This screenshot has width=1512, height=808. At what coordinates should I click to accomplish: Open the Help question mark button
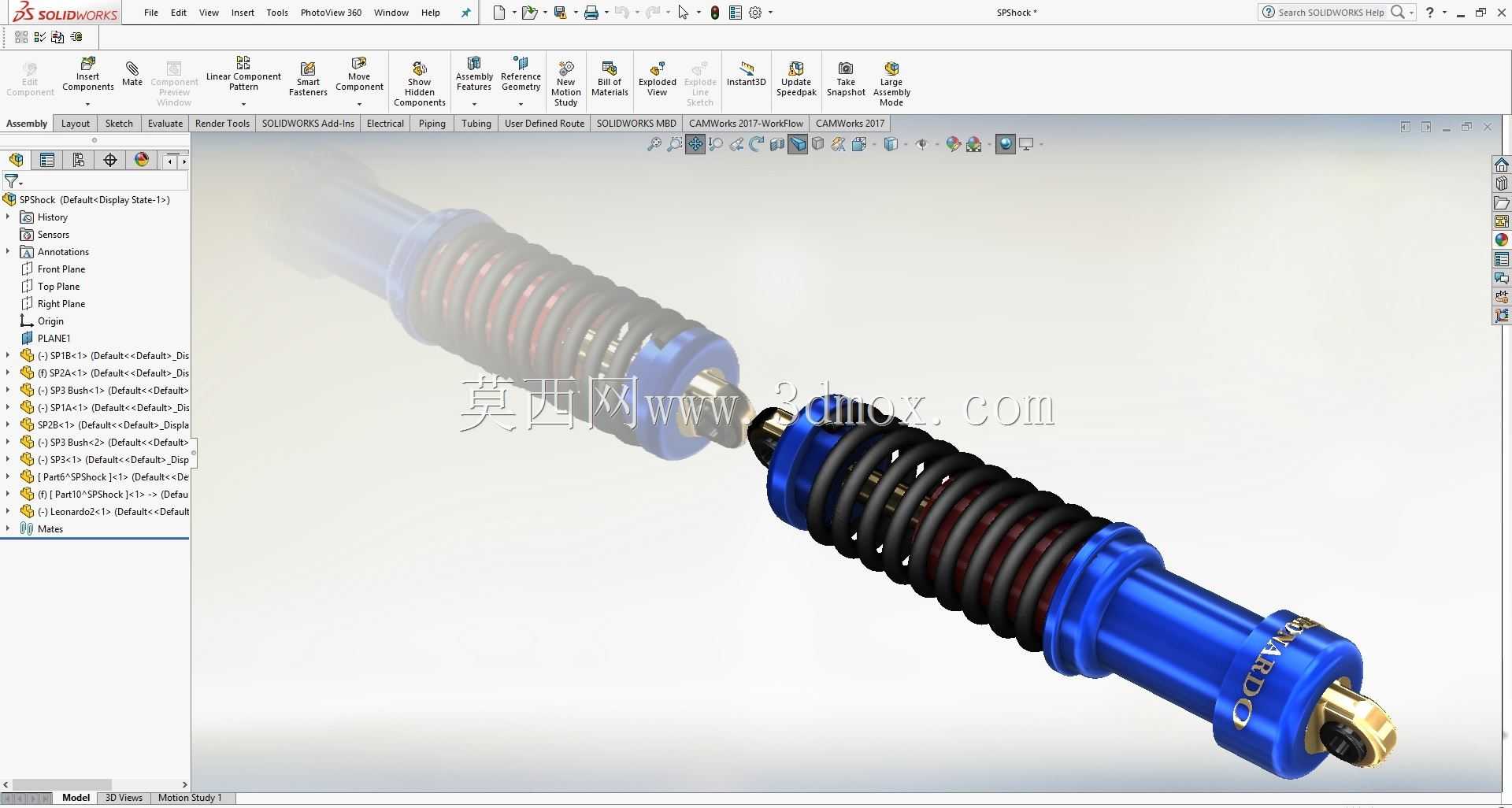coord(1430,13)
